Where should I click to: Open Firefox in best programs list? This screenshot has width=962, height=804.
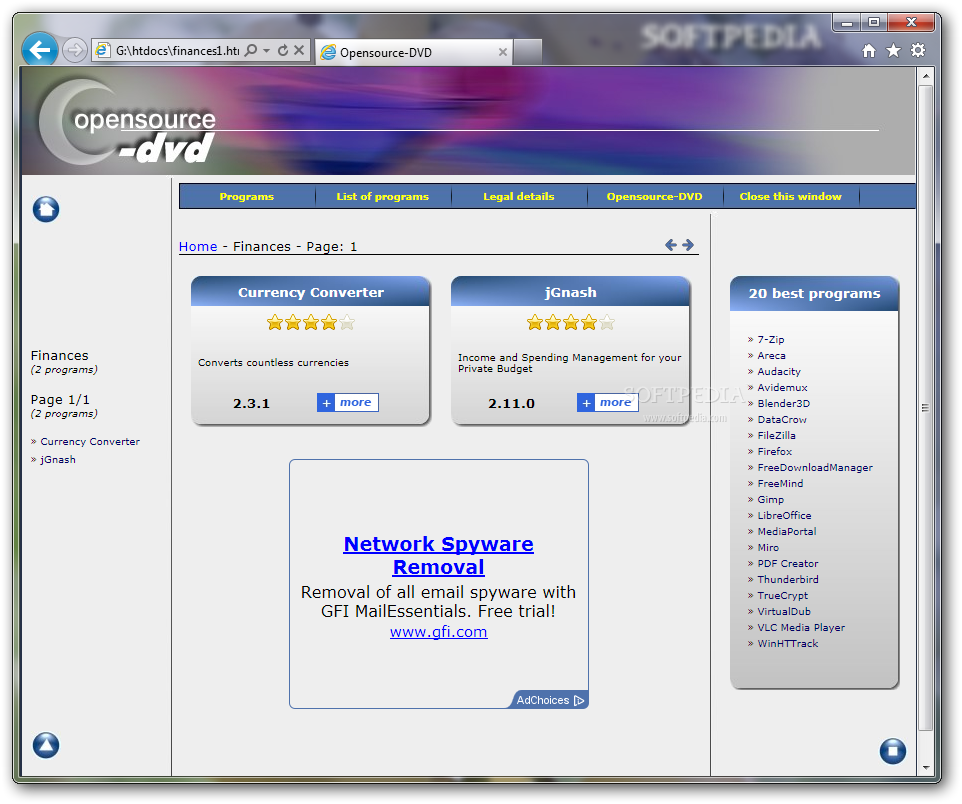[x=774, y=451]
